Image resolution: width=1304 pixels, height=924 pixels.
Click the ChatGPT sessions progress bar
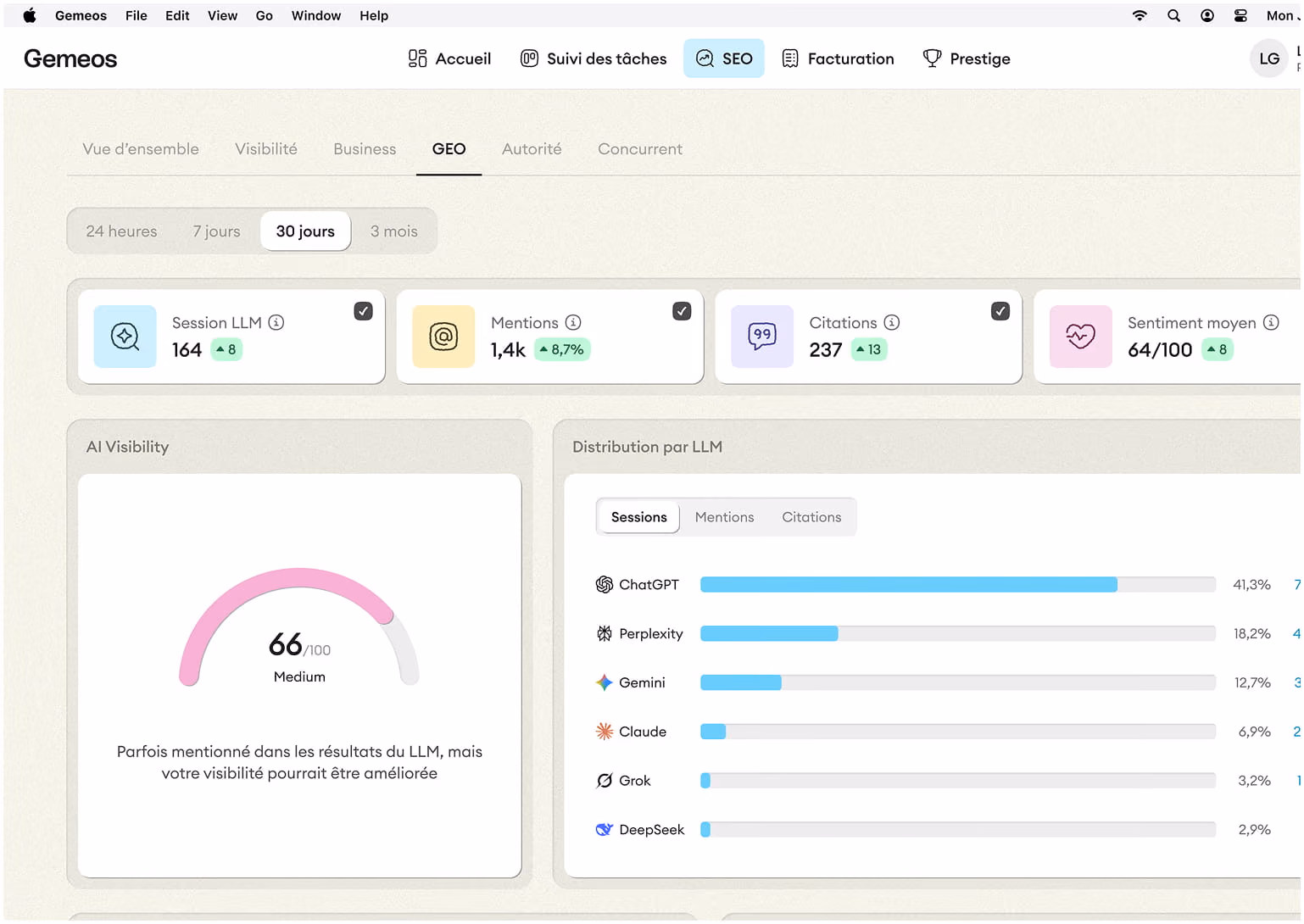pyautogui.click(x=958, y=584)
